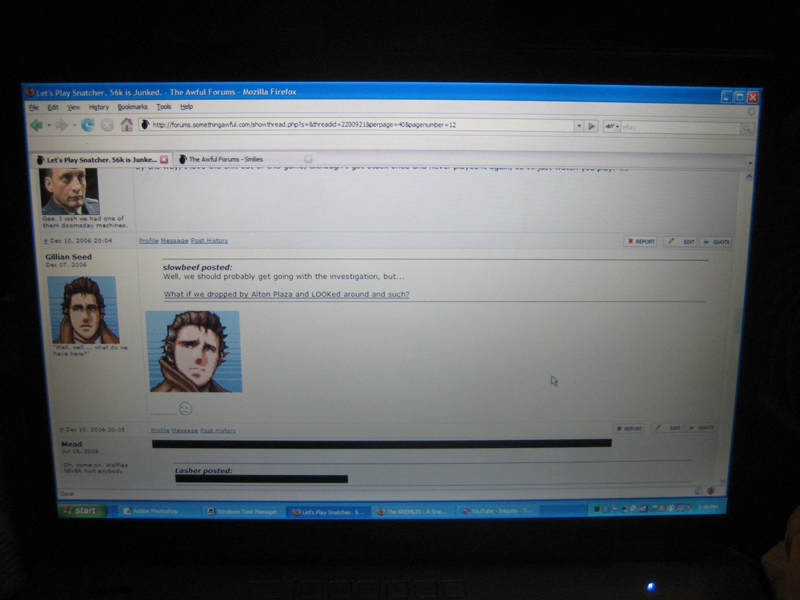This screenshot has height=600, width=800.
Task: Switch to The Awful Forums - Smilies tab
Action: tap(245, 159)
